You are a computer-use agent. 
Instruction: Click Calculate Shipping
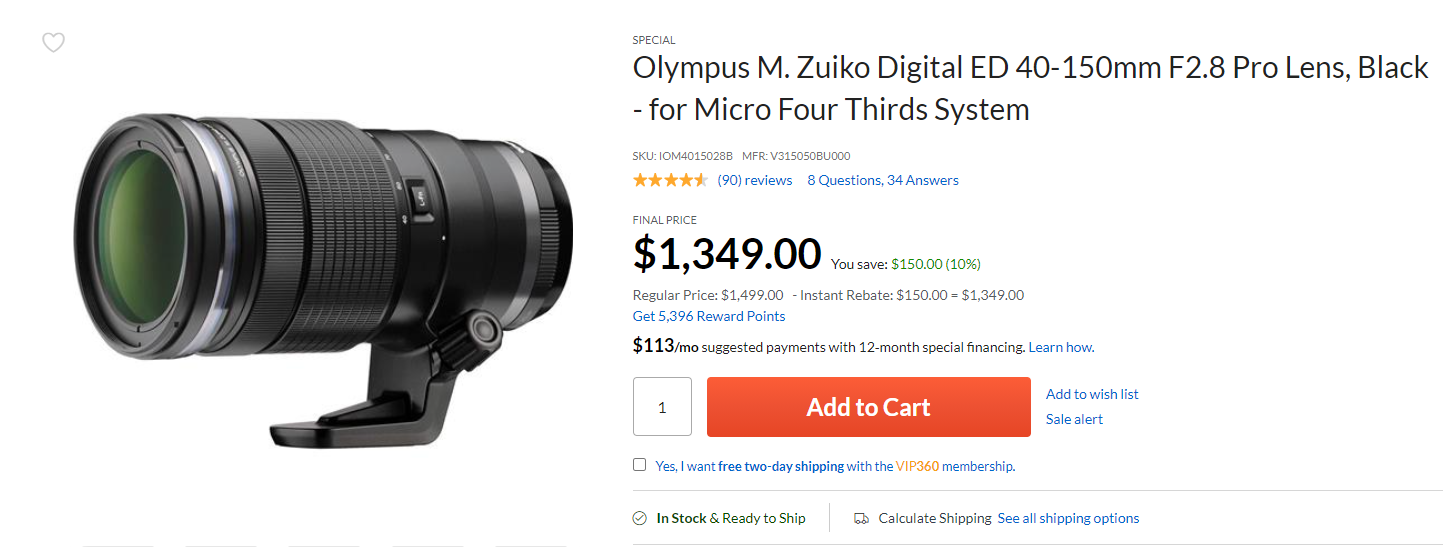click(x=934, y=518)
